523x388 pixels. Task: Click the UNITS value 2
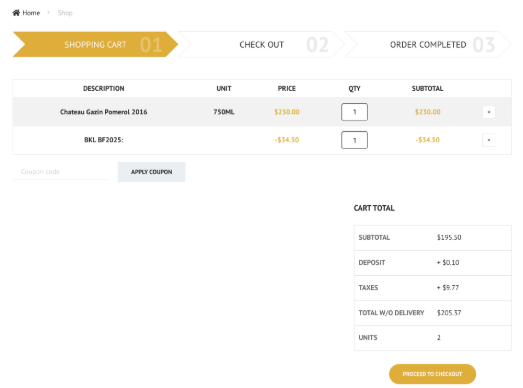click(439, 338)
